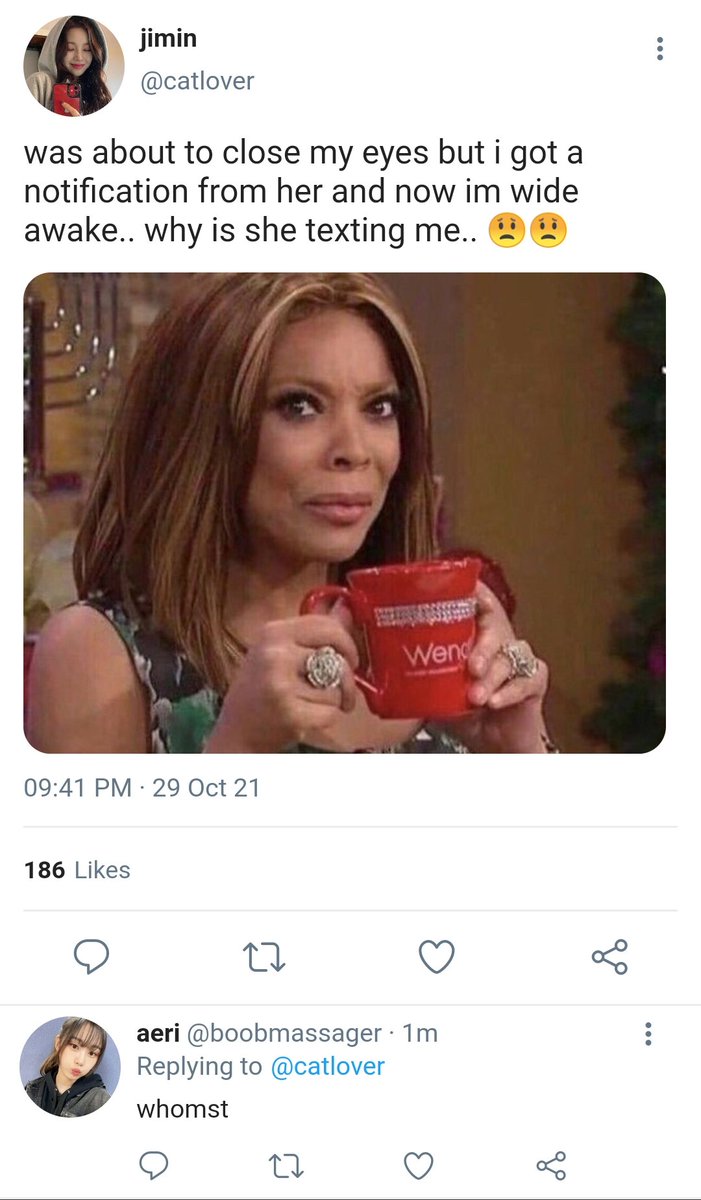Image resolution: width=701 pixels, height=1200 pixels.
Task: Like aeri's whomst reply
Action: (x=418, y=1165)
